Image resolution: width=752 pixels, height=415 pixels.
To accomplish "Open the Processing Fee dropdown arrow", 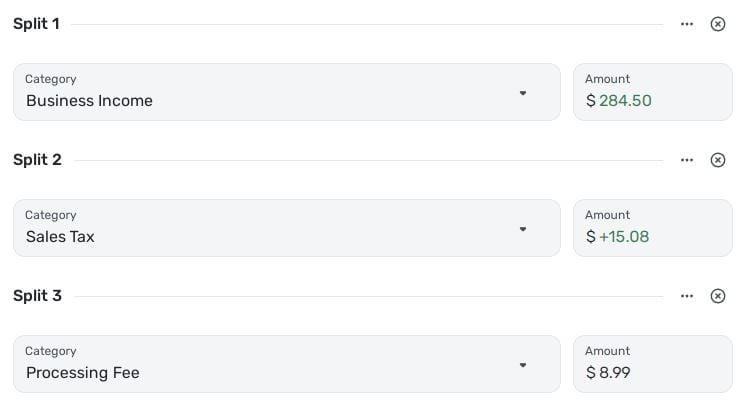I will pyautogui.click(x=523, y=365).
